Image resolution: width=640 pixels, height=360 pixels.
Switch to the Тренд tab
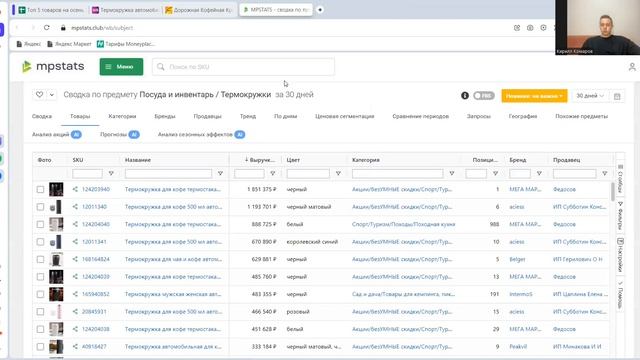248,116
